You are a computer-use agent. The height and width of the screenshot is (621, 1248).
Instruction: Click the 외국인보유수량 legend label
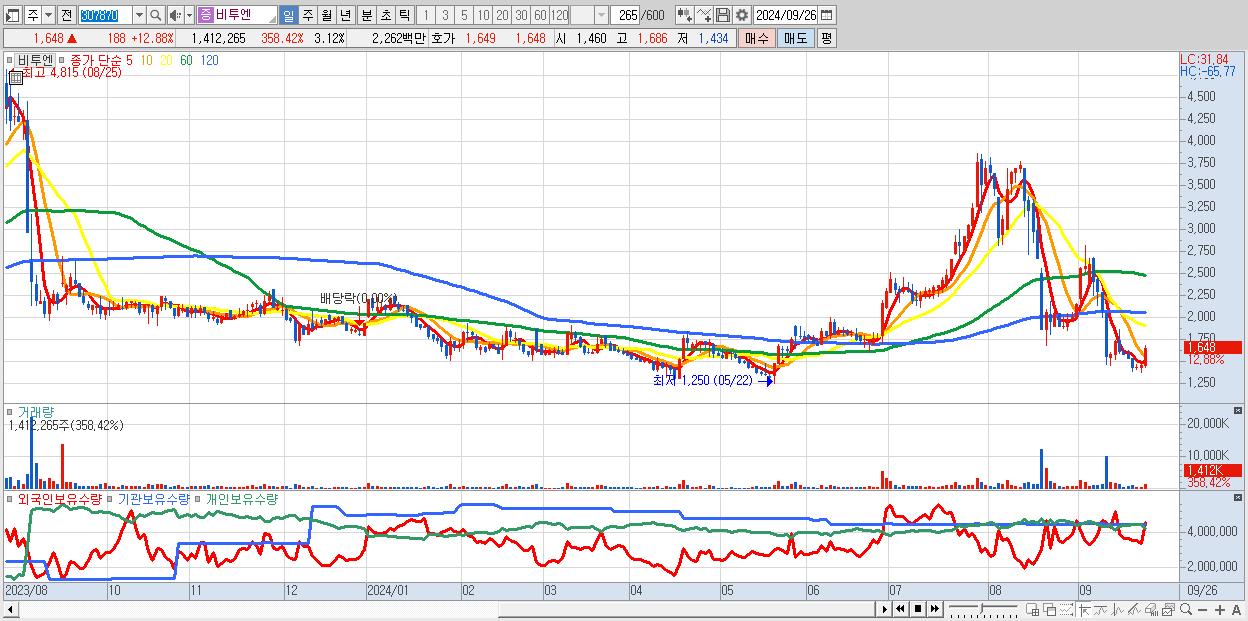point(60,498)
